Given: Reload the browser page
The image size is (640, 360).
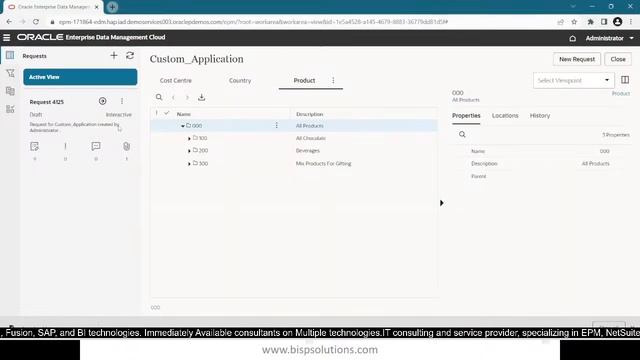Looking at the screenshot, I should (36, 22).
